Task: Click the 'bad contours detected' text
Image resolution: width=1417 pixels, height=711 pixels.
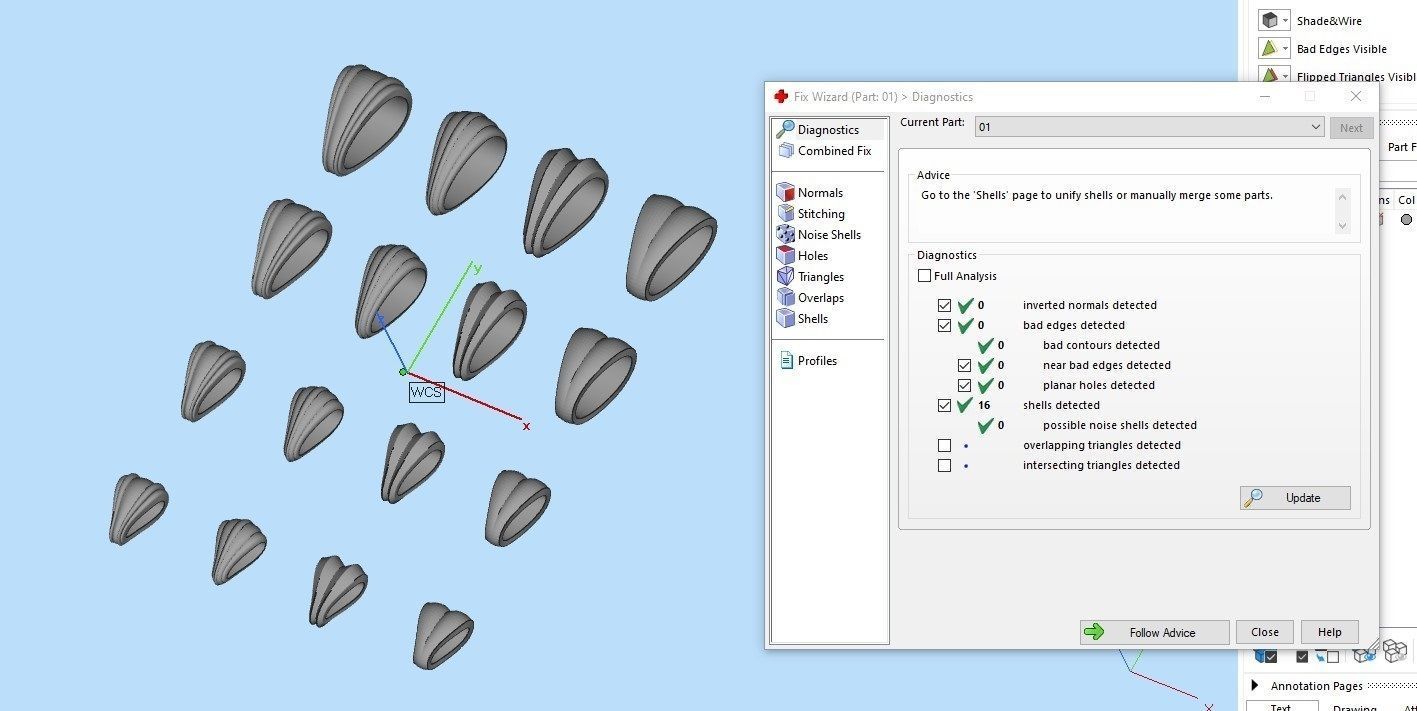Action: coord(1101,345)
